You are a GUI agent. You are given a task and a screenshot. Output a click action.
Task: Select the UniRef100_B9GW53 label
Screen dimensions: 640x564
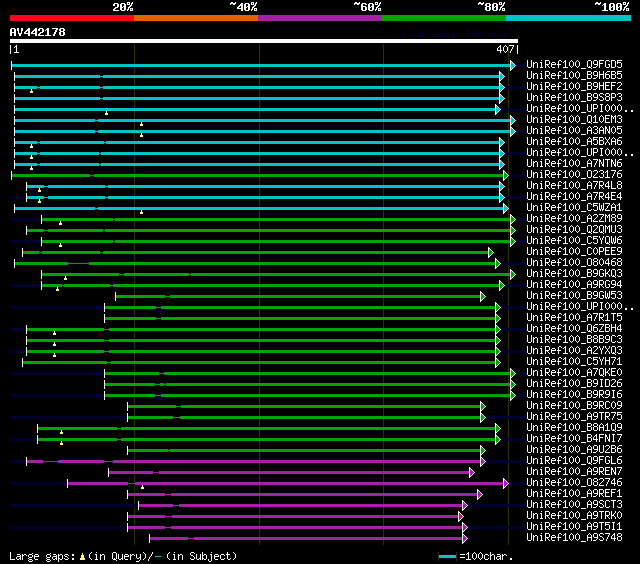click(x=574, y=296)
